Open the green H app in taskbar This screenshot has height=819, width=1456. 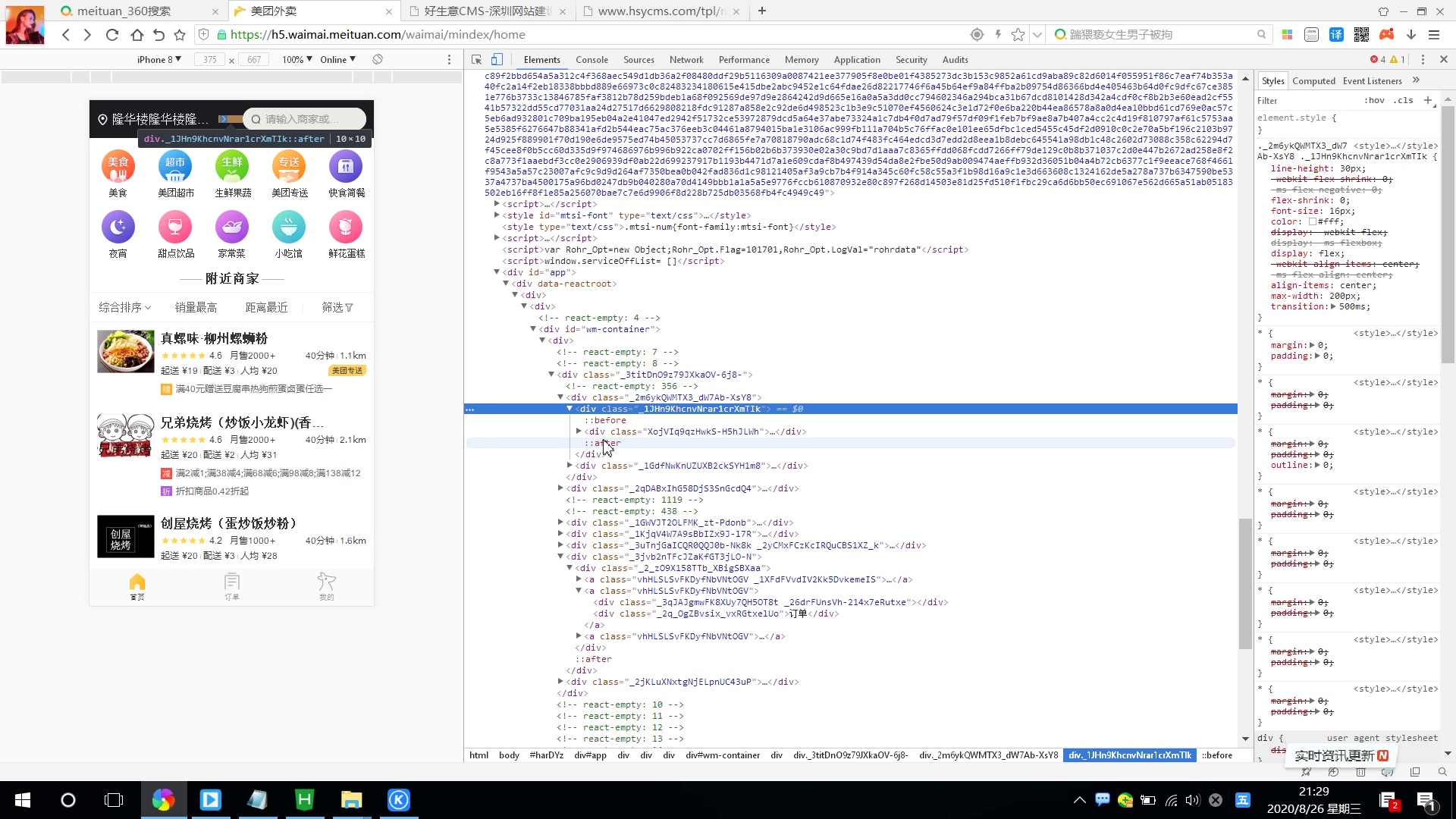point(304,800)
